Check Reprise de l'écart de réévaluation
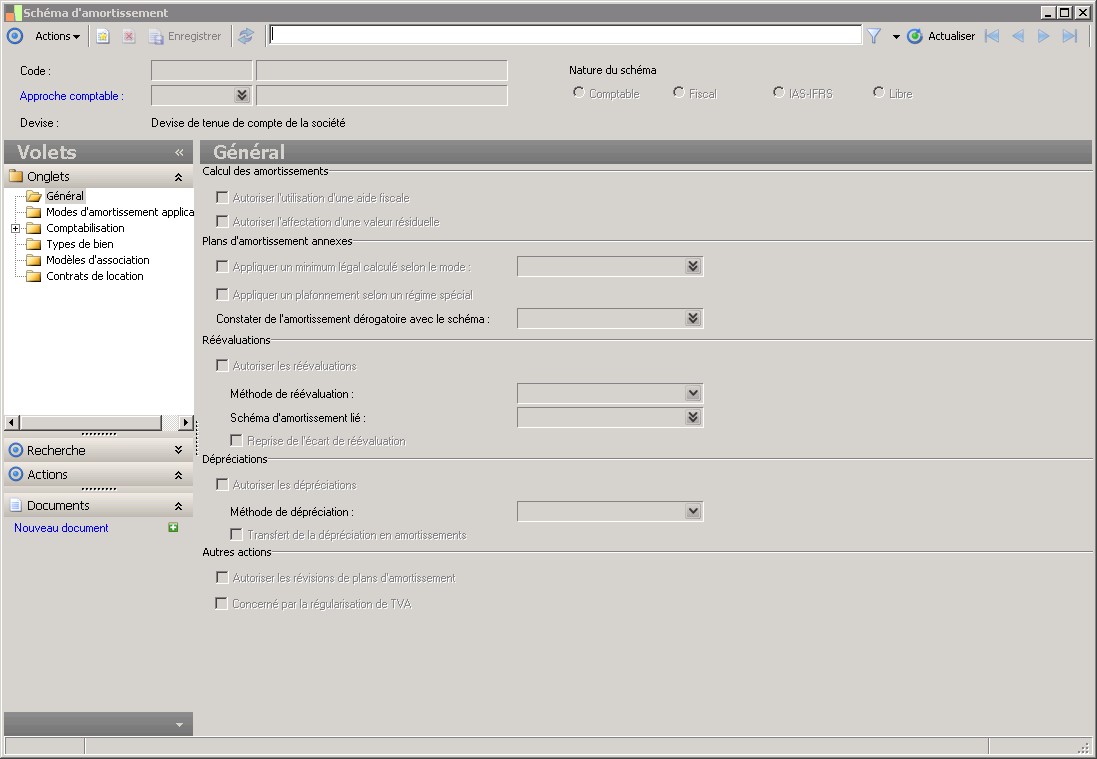1097x759 pixels. pos(236,440)
